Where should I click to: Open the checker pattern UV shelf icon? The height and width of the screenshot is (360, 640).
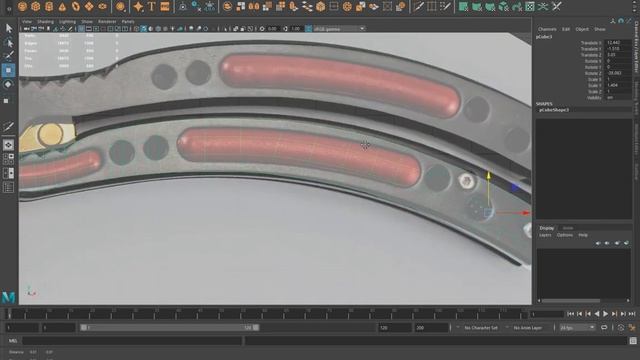(530, 6)
